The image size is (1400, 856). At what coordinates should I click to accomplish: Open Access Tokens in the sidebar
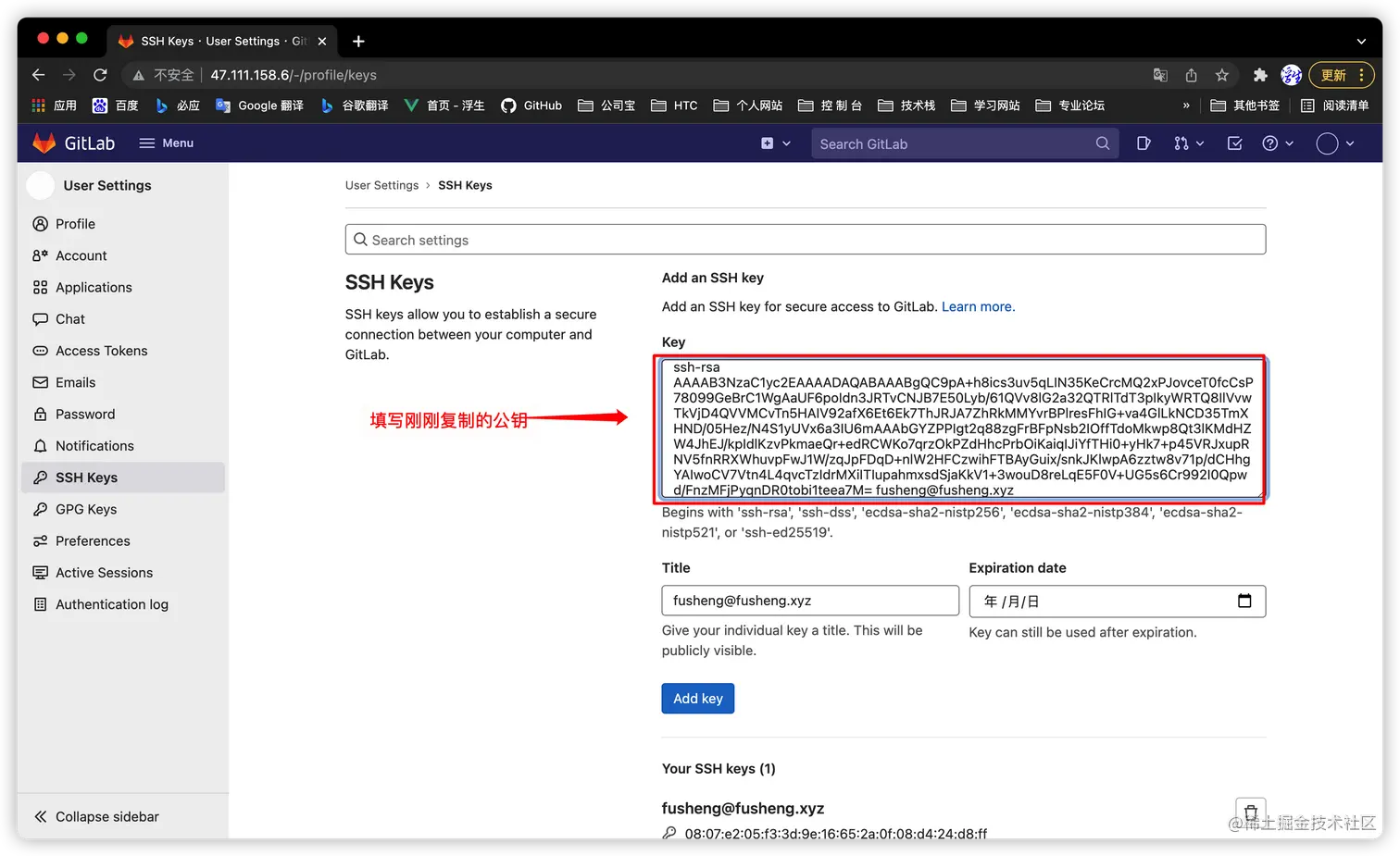click(x=122, y=351)
